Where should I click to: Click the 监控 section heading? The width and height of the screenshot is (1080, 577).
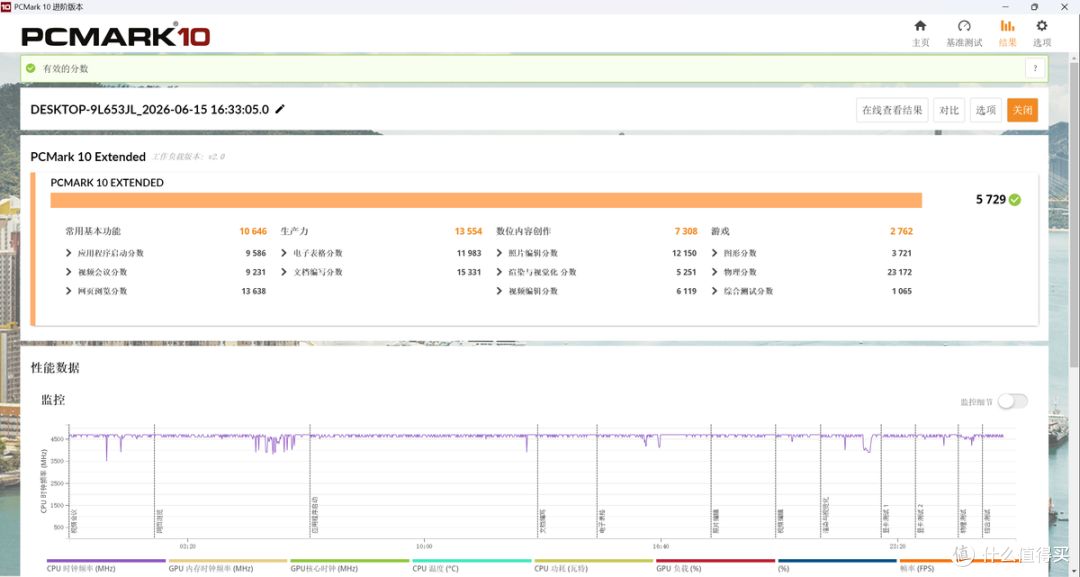click(x=53, y=400)
